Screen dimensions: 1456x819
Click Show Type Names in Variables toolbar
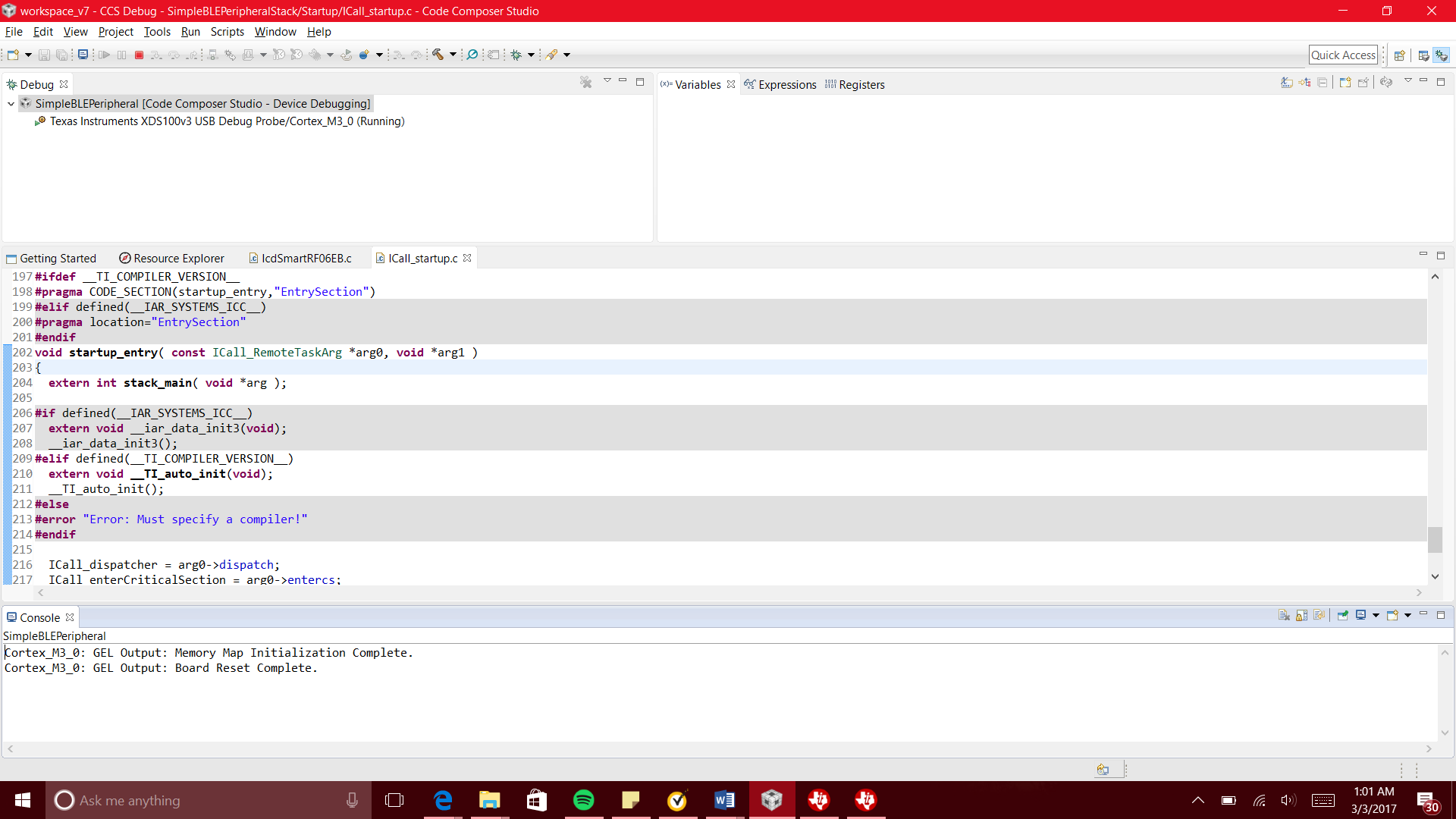point(1287,83)
